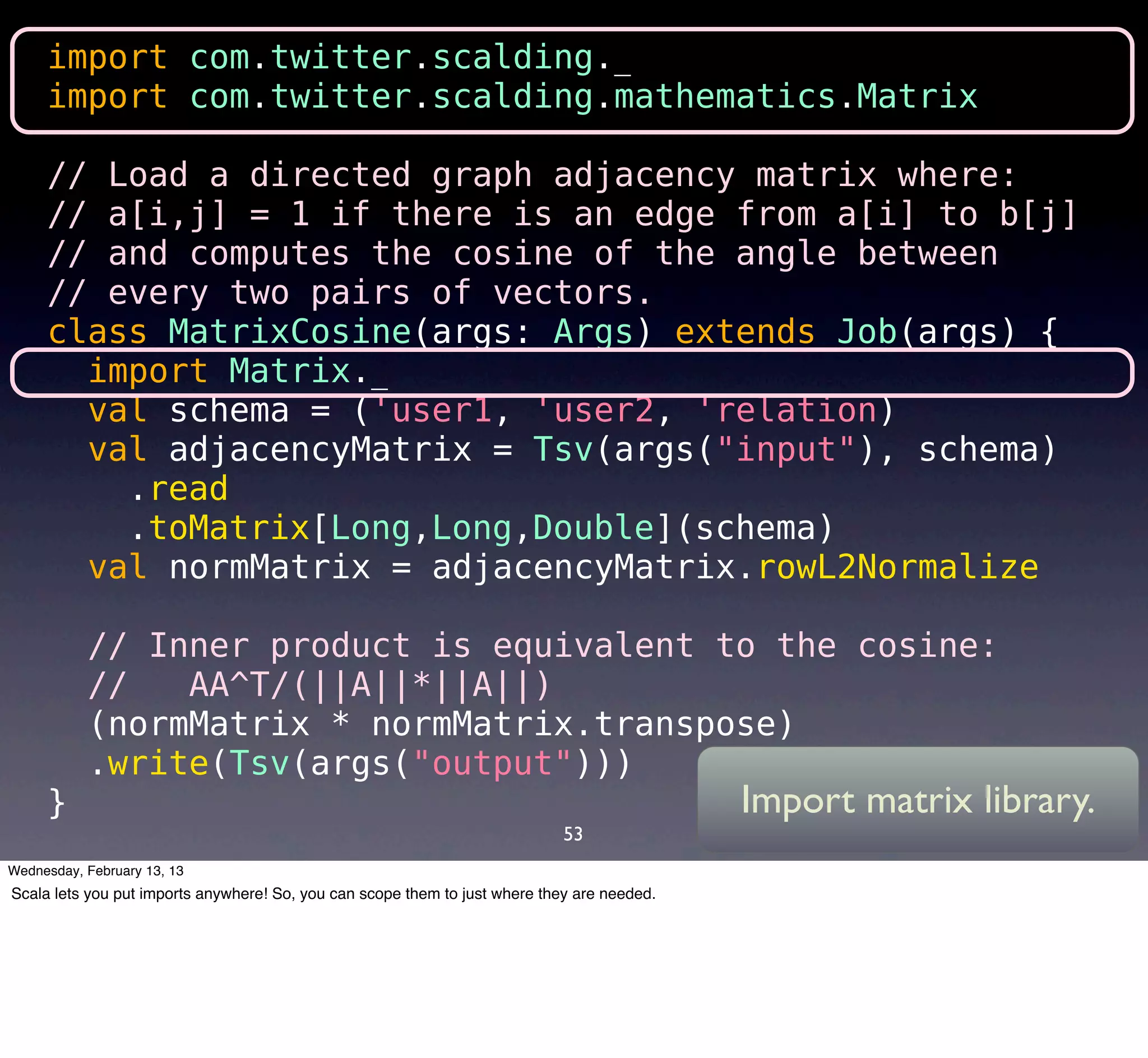Click the "input" string literal
The image size is (1148, 1058).
[785, 450]
